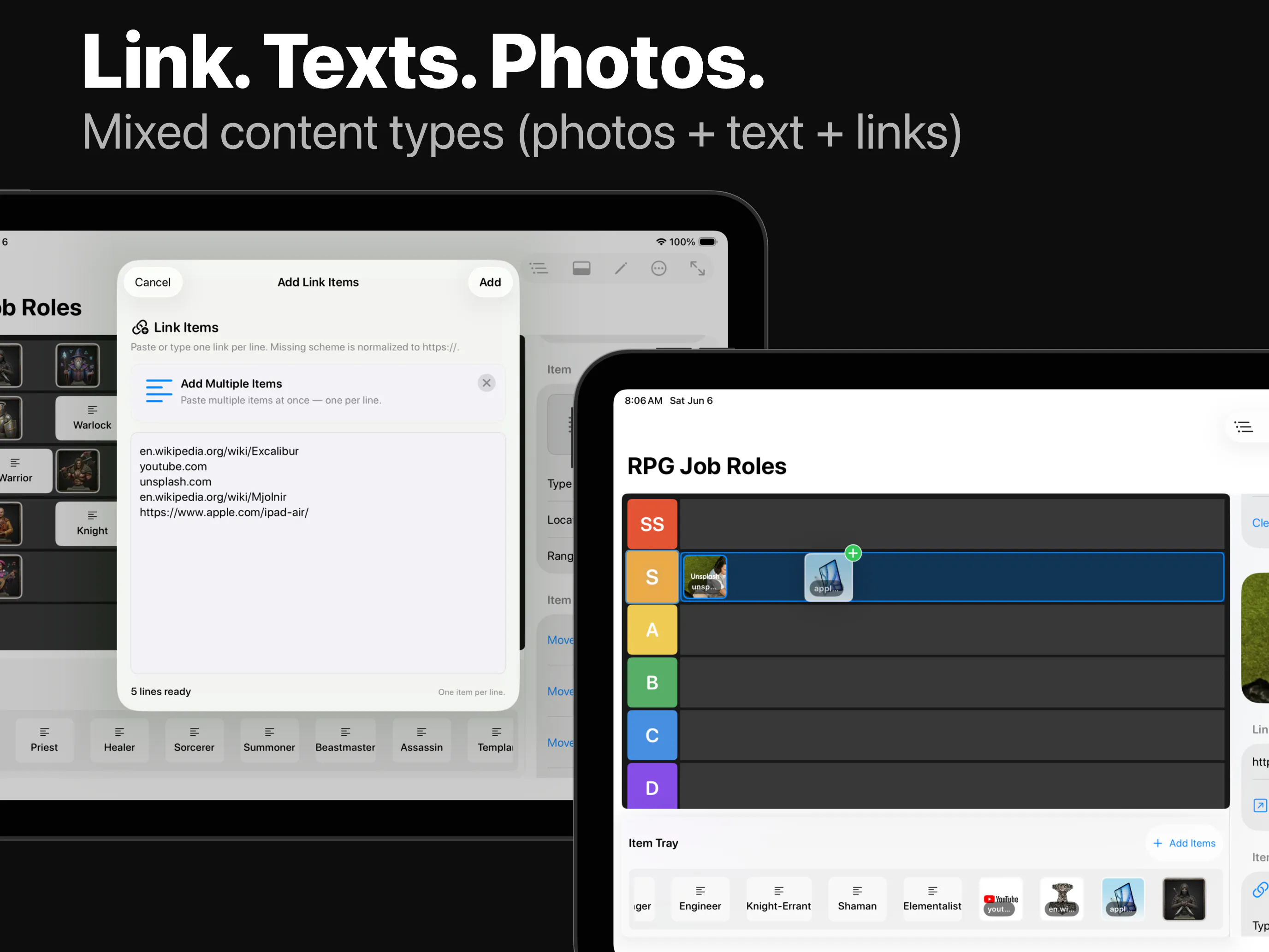Image resolution: width=1269 pixels, height=952 pixels.
Task: Pick the Priest item in tray
Action: pyautogui.click(x=44, y=740)
